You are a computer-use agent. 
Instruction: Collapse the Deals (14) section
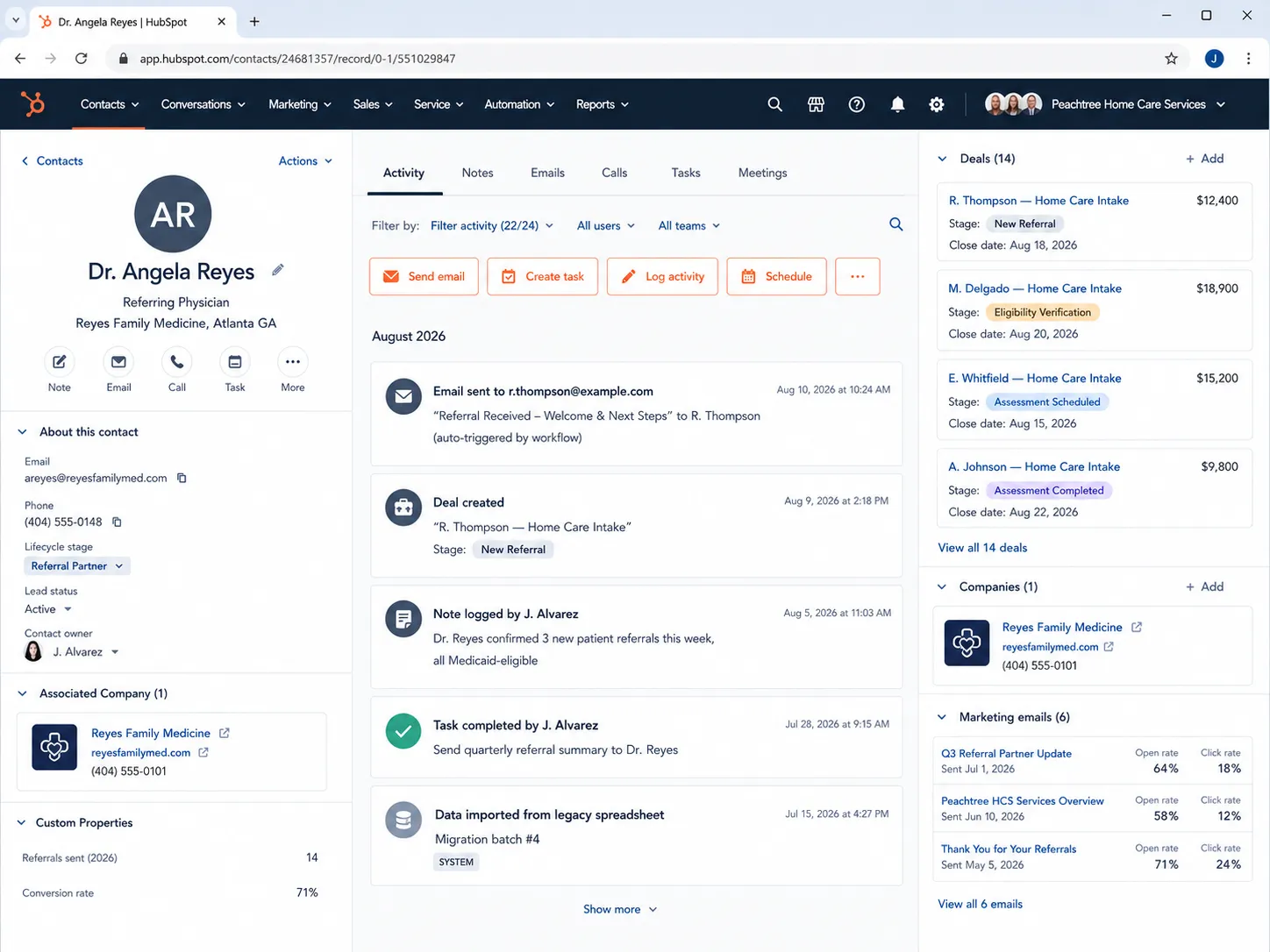coord(942,159)
